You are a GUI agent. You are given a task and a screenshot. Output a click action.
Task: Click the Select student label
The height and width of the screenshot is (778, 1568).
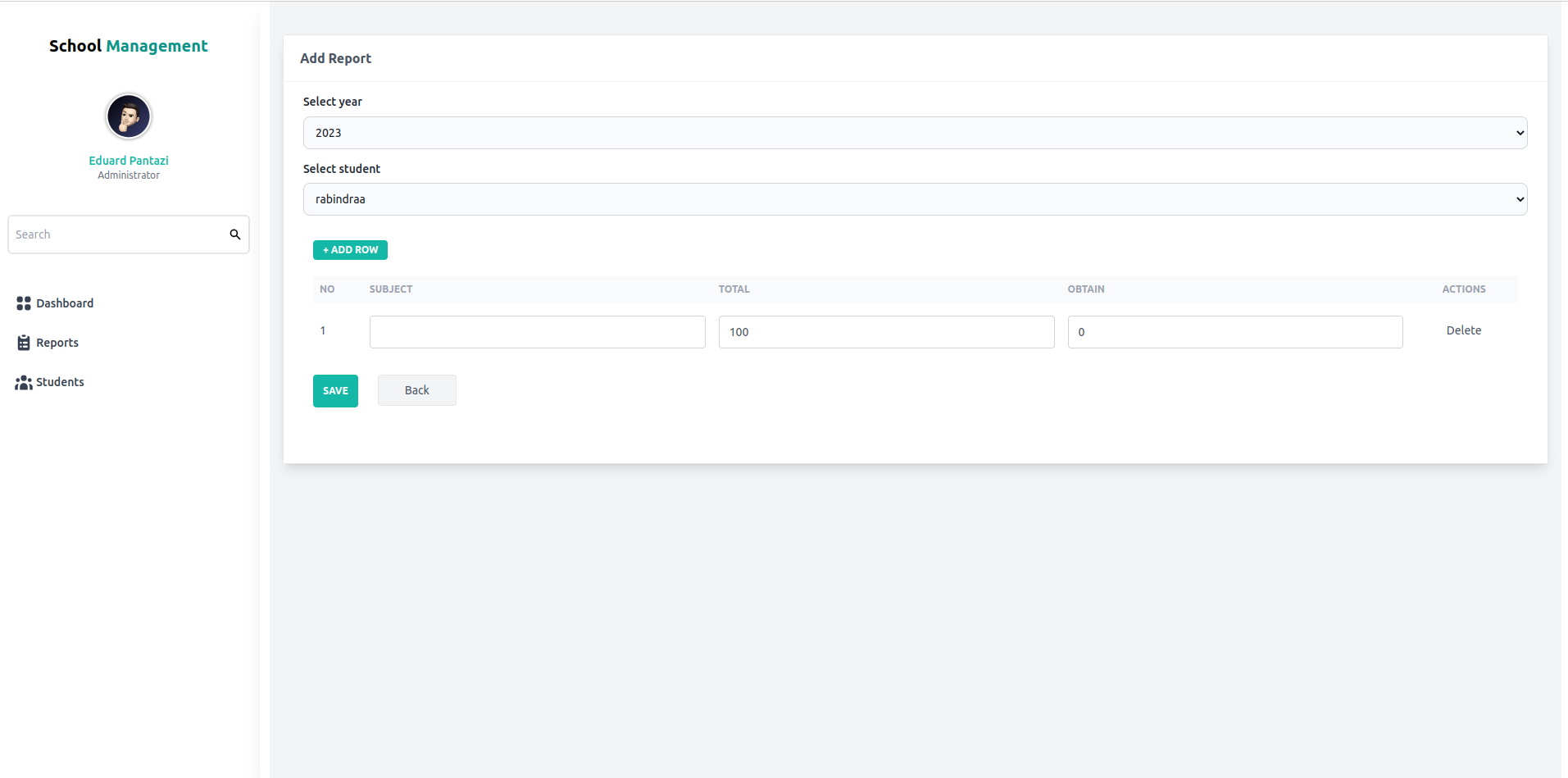tap(342, 169)
